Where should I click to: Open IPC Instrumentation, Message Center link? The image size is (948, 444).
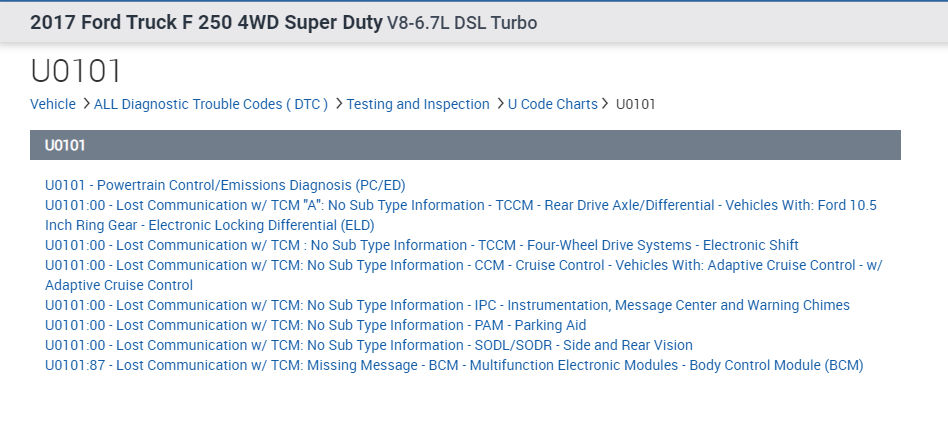pos(447,305)
